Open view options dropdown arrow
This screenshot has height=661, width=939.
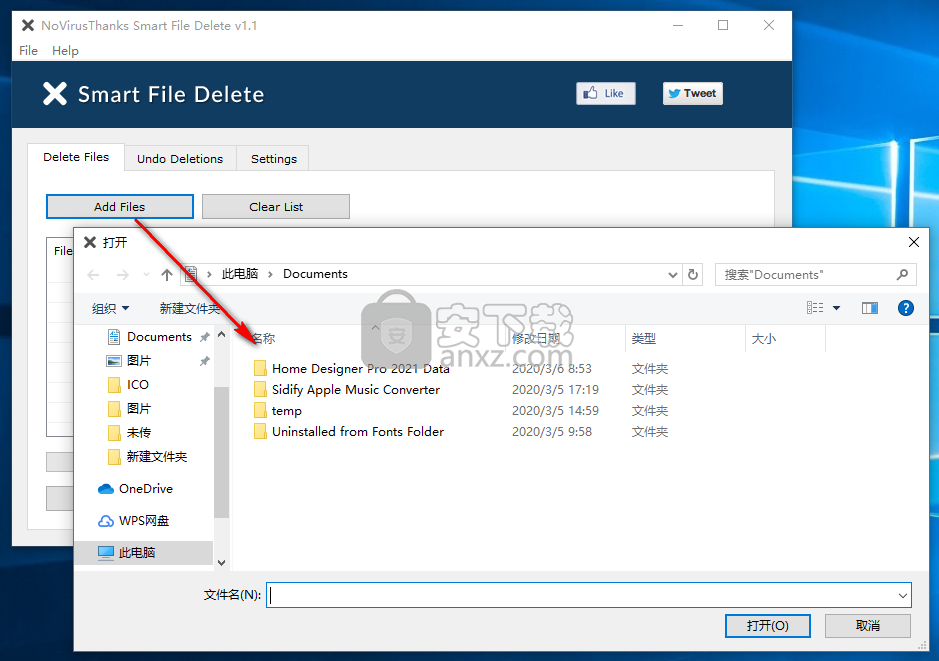pyautogui.click(x=837, y=308)
